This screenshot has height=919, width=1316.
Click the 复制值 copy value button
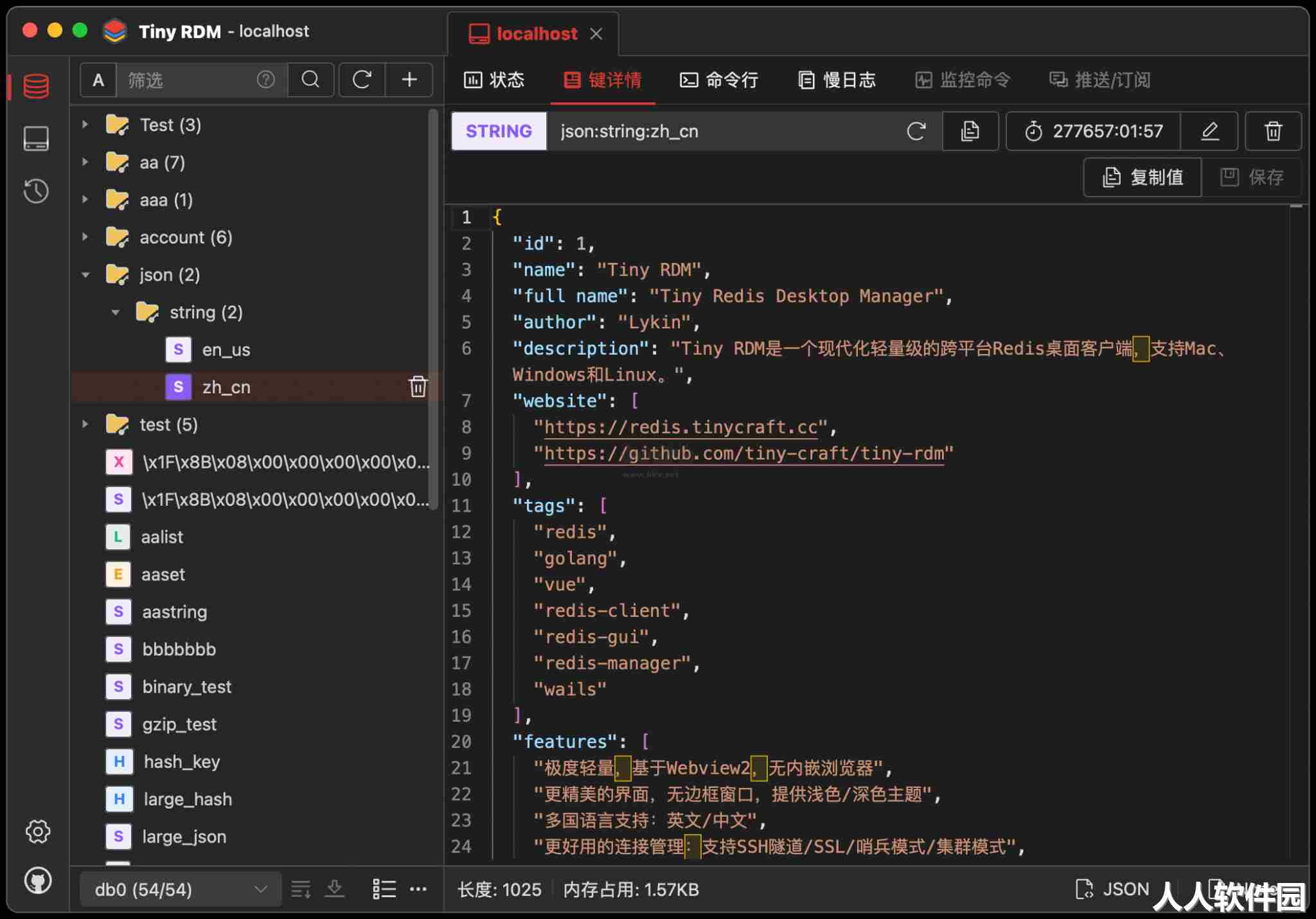coord(1143,177)
